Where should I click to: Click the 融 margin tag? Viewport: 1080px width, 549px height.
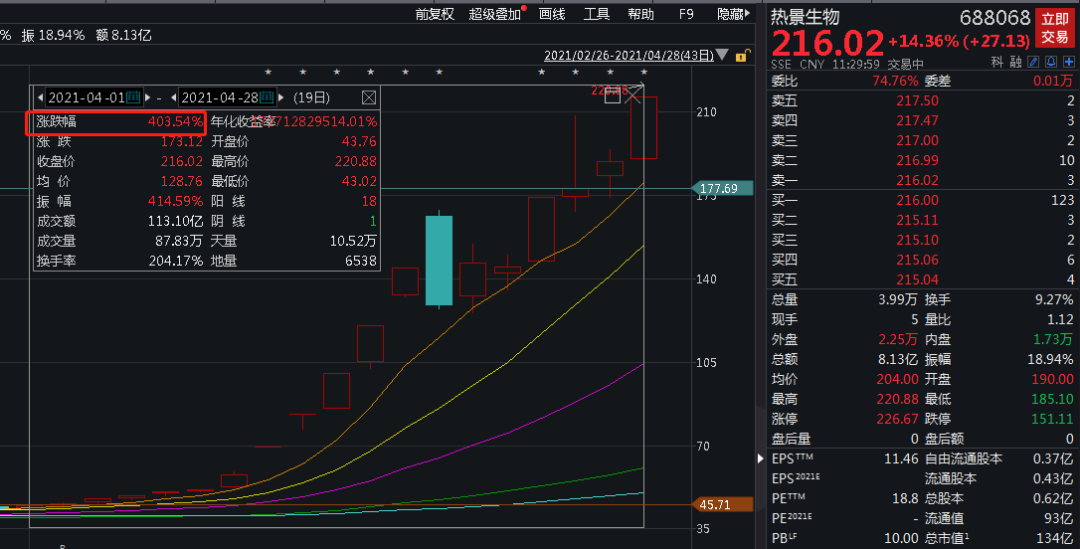click(1015, 62)
